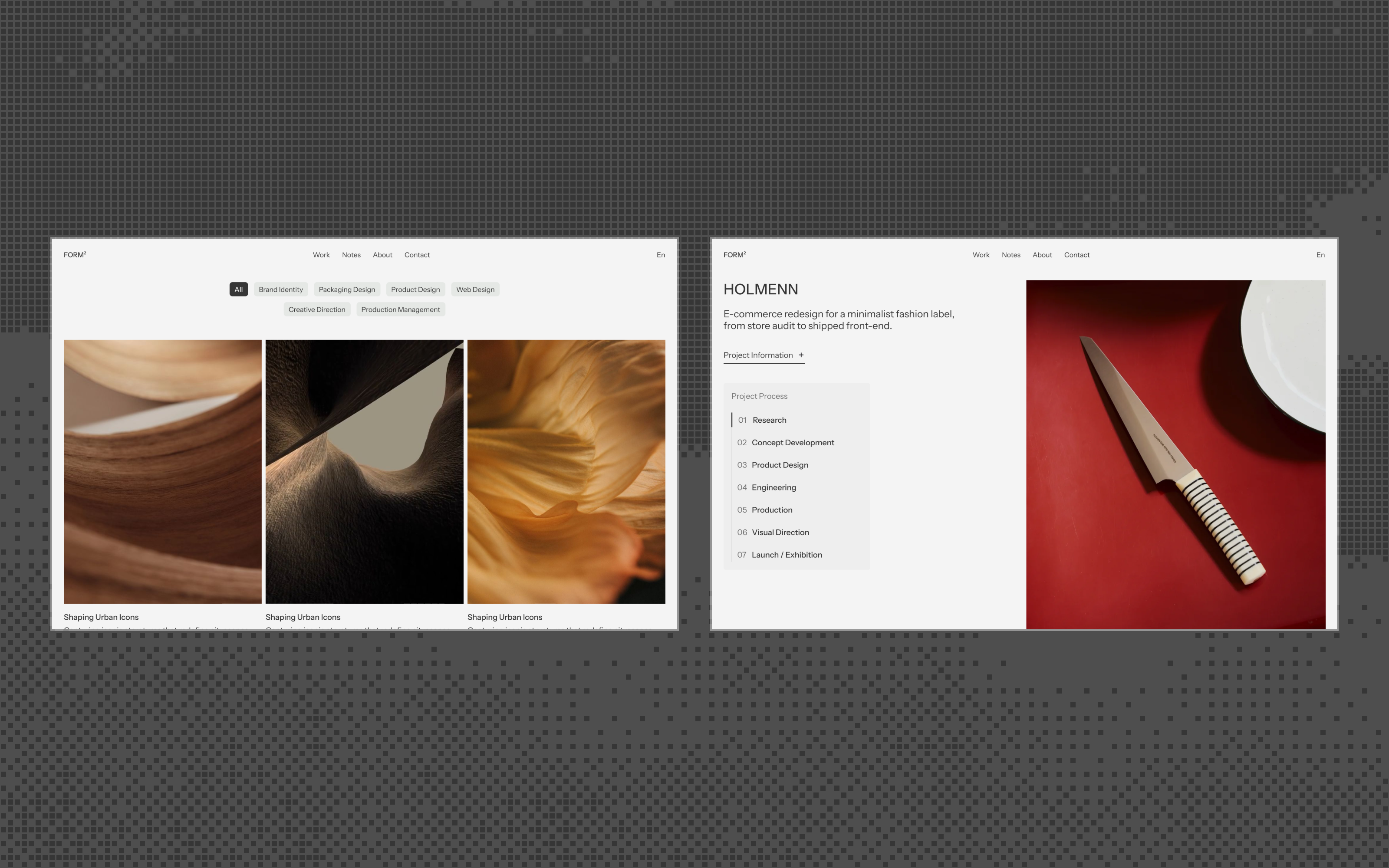Screen dimensions: 1389x868
Task: Open About in left window nav
Action: tap(382, 255)
